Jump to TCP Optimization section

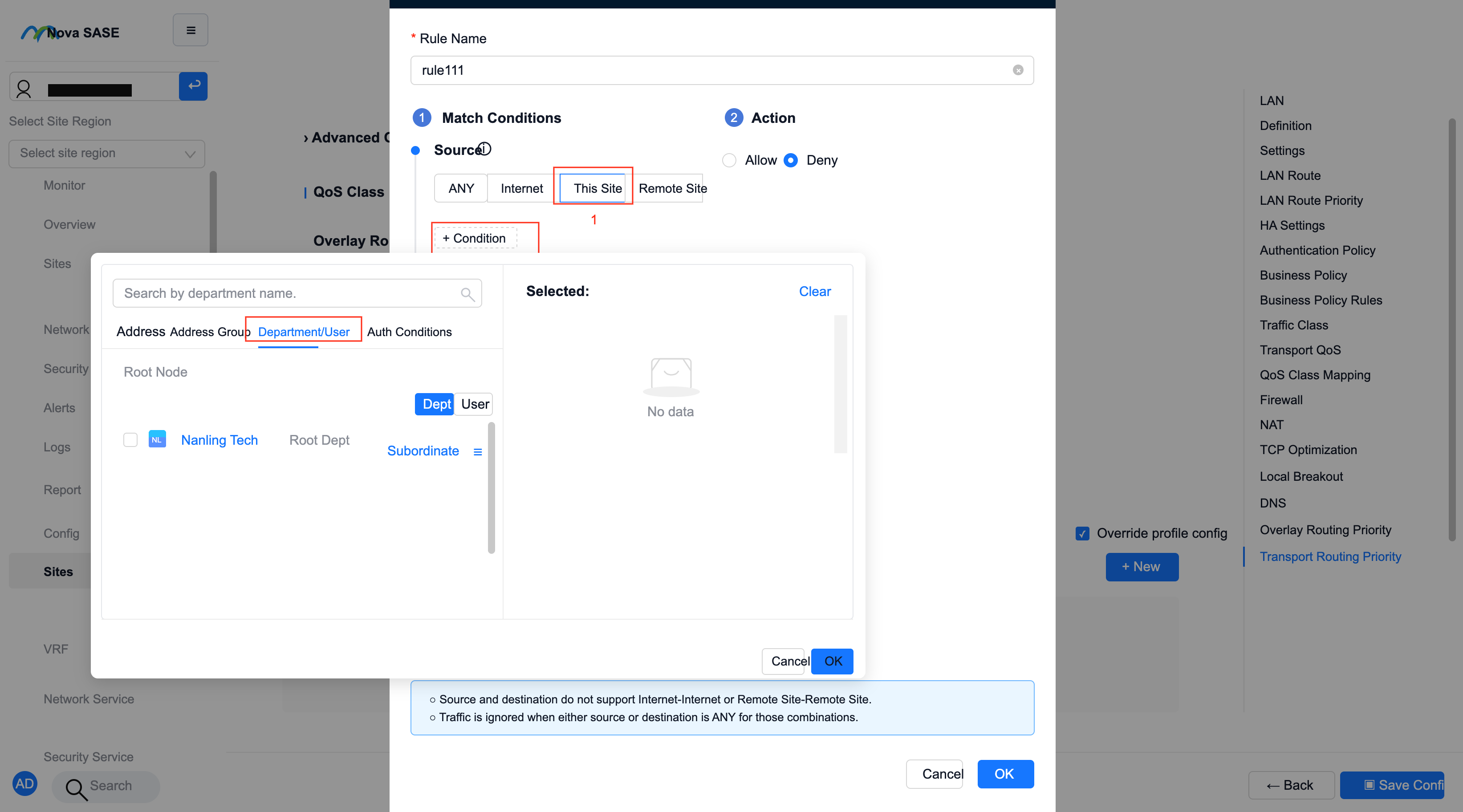pyautogui.click(x=1308, y=450)
